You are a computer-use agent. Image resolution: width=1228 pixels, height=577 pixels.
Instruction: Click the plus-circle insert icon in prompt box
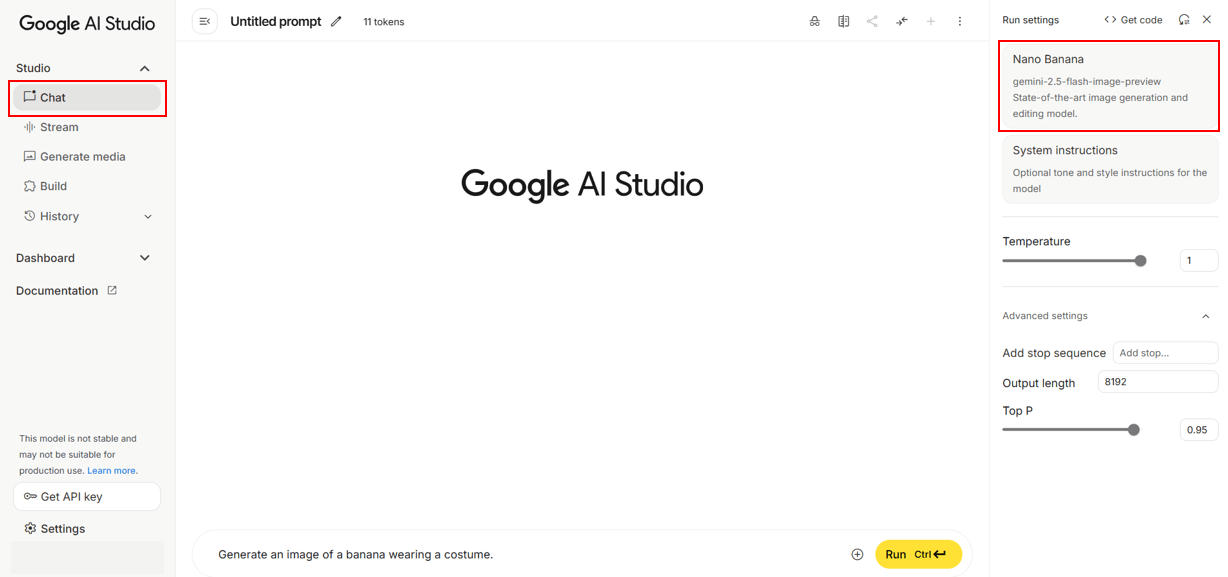pos(857,554)
